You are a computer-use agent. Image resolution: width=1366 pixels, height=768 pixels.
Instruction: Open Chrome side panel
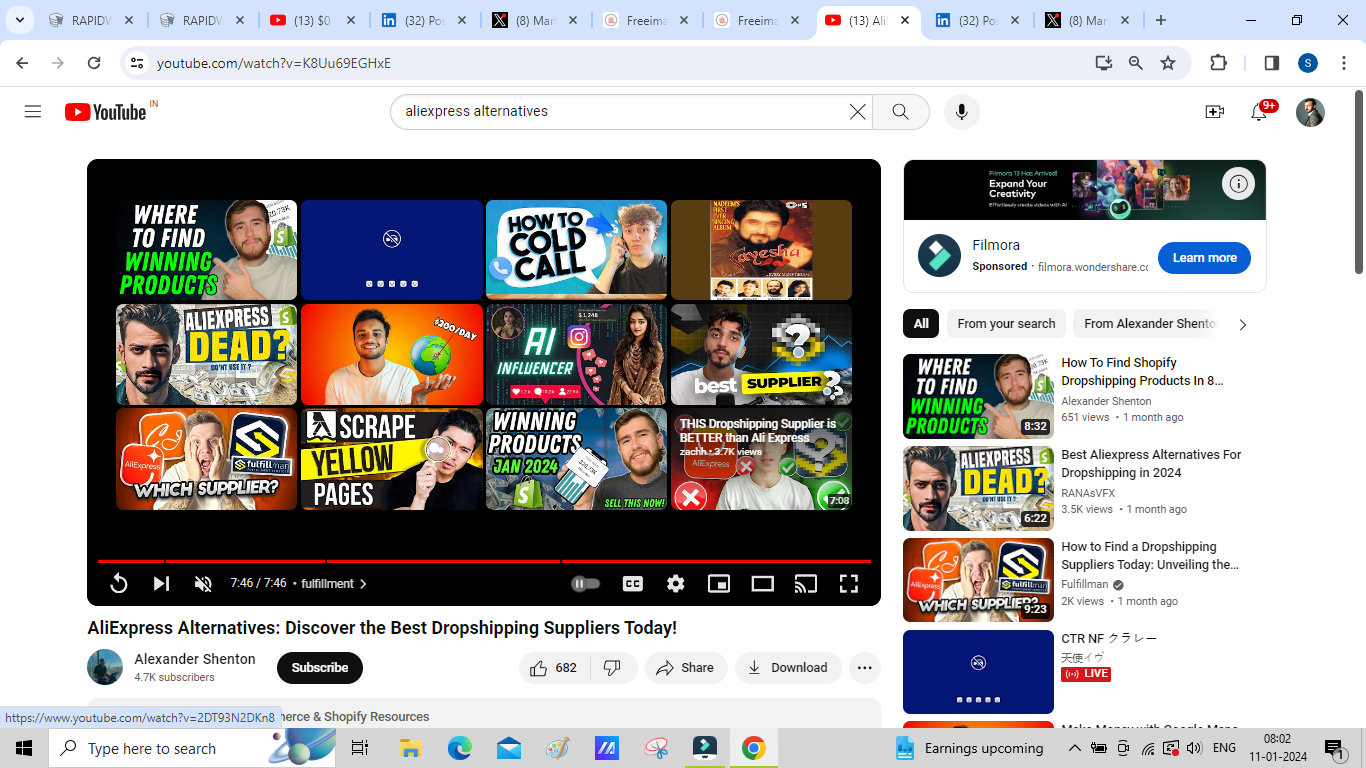coord(1272,63)
